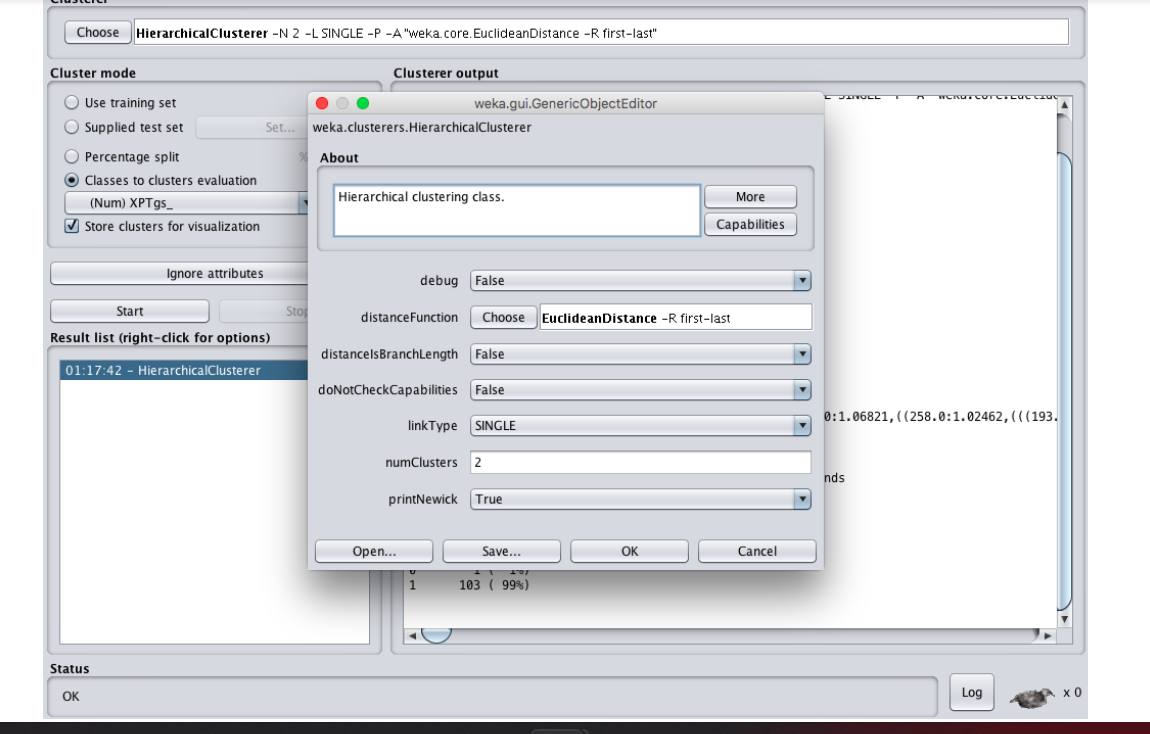Click the vertical scrollbar thumb in output
This screenshot has height=734, width=1150.
[1064, 379]
